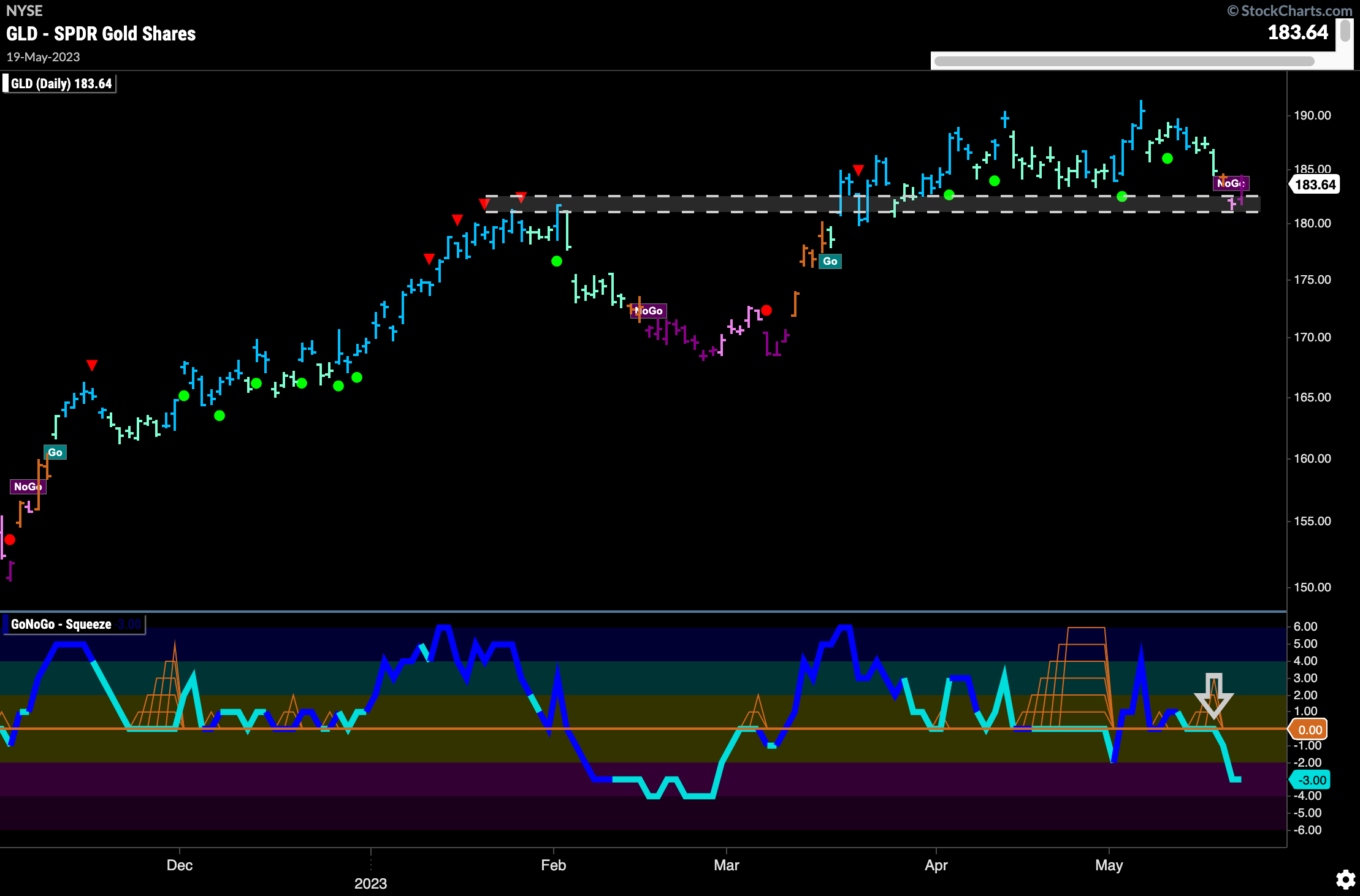Click the Feb label on the time axis
This screenshot has width=1360, height=896.
(x=554, y=865)
